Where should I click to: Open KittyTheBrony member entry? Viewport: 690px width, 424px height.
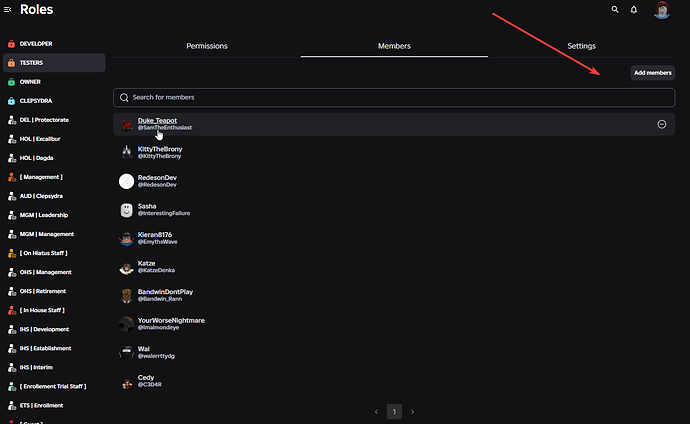[x=394, y=153]
